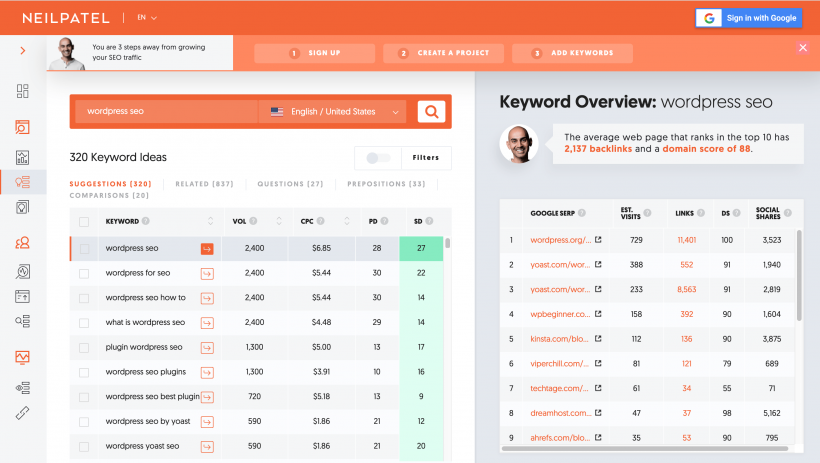Check the 'plugin wordpress seo' checkbox
The width and height of the screenshot is (820, 463).
[84, 347]
